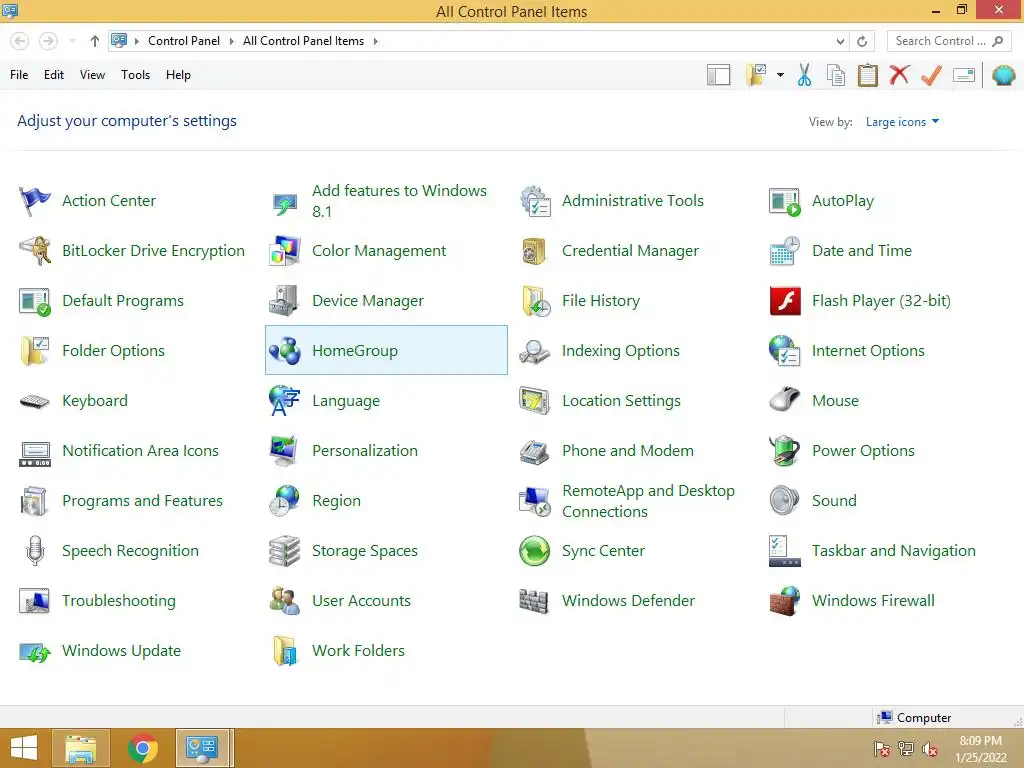Open the recent locations dropdown arrow
Image resolution: width=1024 pixels, height=768 pixels.
click(72, 41)
